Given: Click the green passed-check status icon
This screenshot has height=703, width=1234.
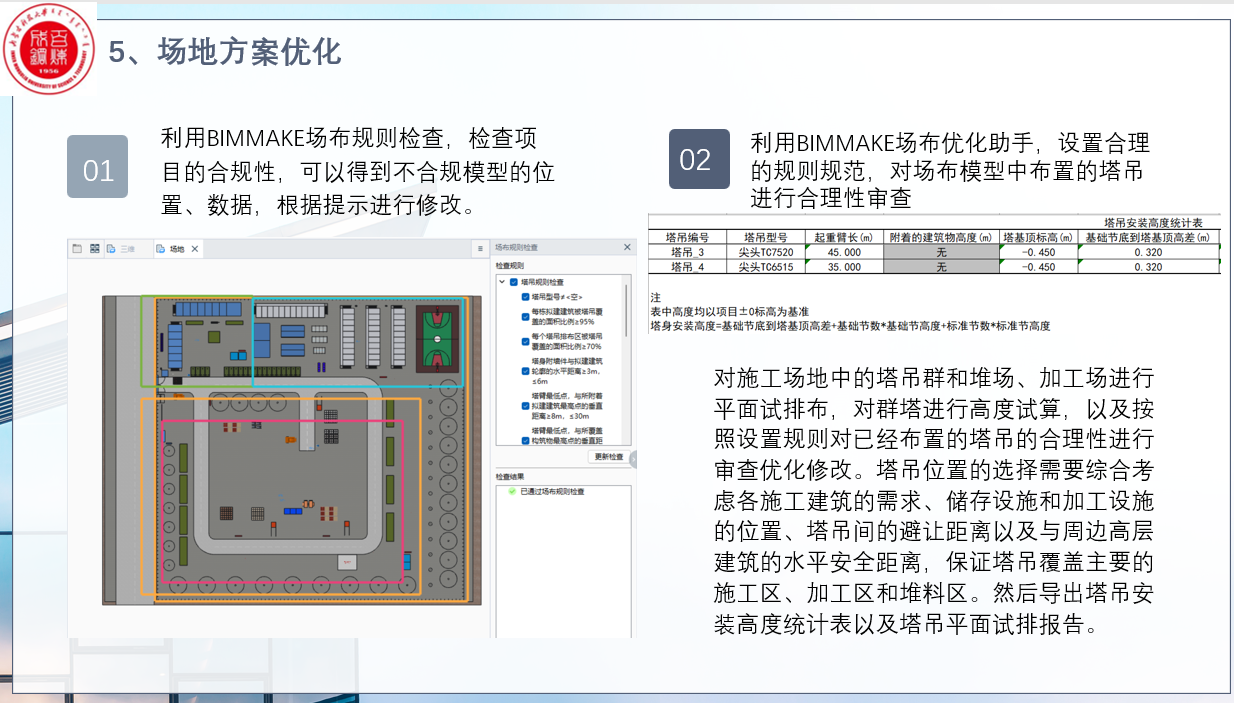Looking at the screenshot, I should [512, 492].
